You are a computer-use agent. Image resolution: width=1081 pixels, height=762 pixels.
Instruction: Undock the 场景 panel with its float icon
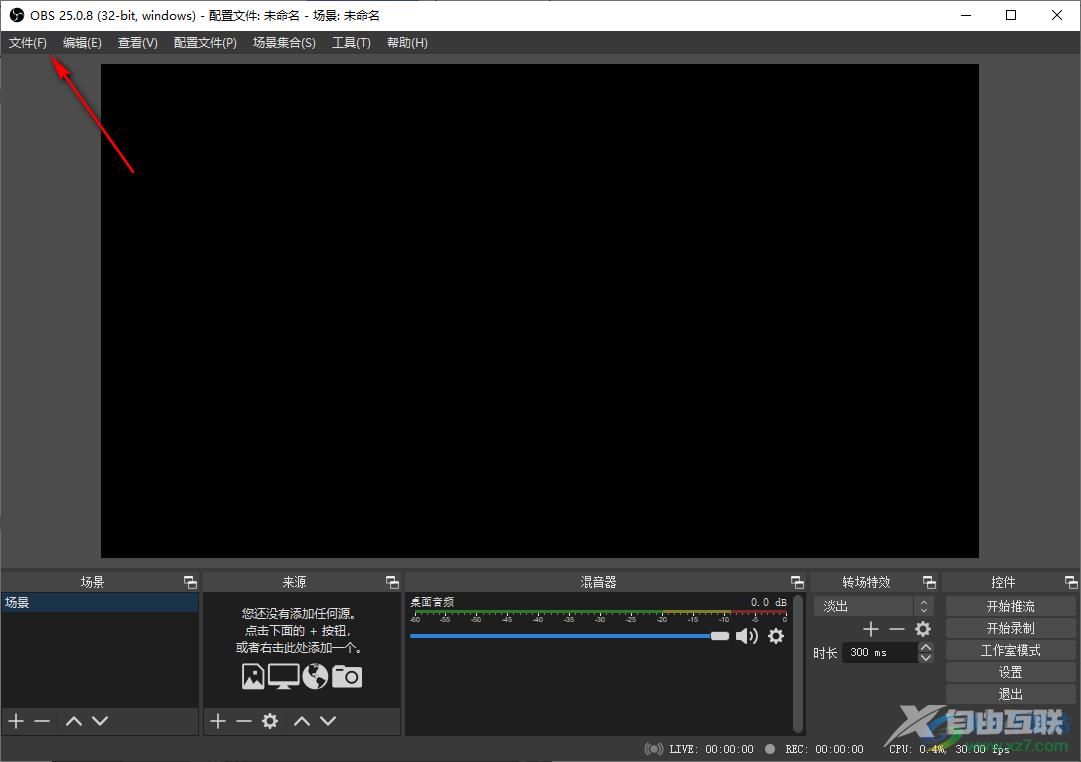point(190,583)
